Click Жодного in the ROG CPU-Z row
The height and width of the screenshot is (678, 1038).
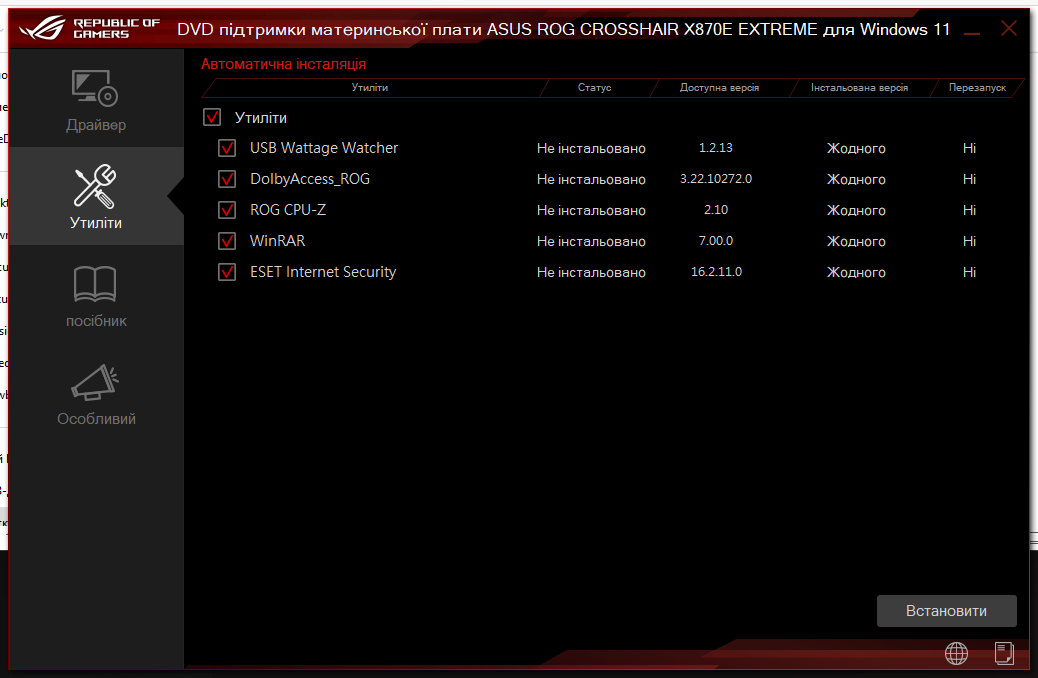pyautogui.click(x=856, y=211)
